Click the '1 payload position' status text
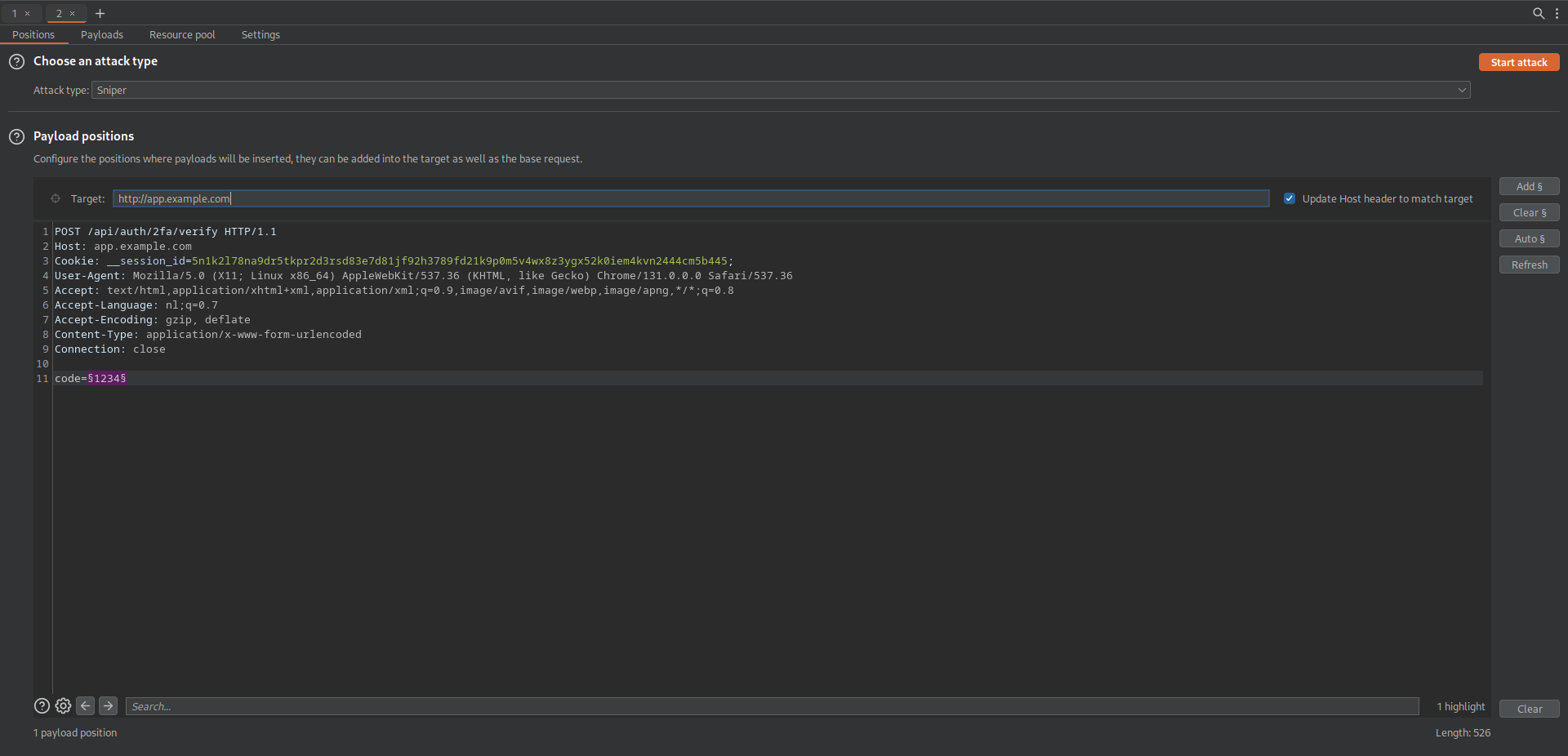The height and width of the screenshot is (756, 1568). click(75, 733)
